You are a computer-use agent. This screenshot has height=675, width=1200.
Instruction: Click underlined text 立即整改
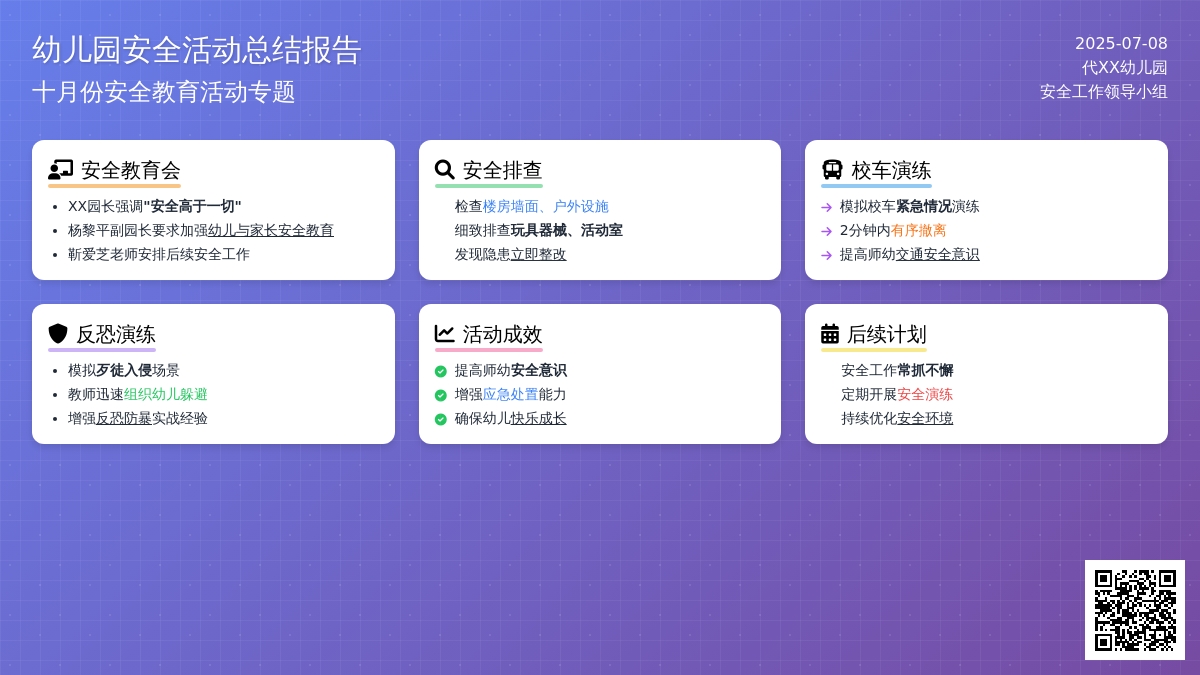[x=539, y=254]
